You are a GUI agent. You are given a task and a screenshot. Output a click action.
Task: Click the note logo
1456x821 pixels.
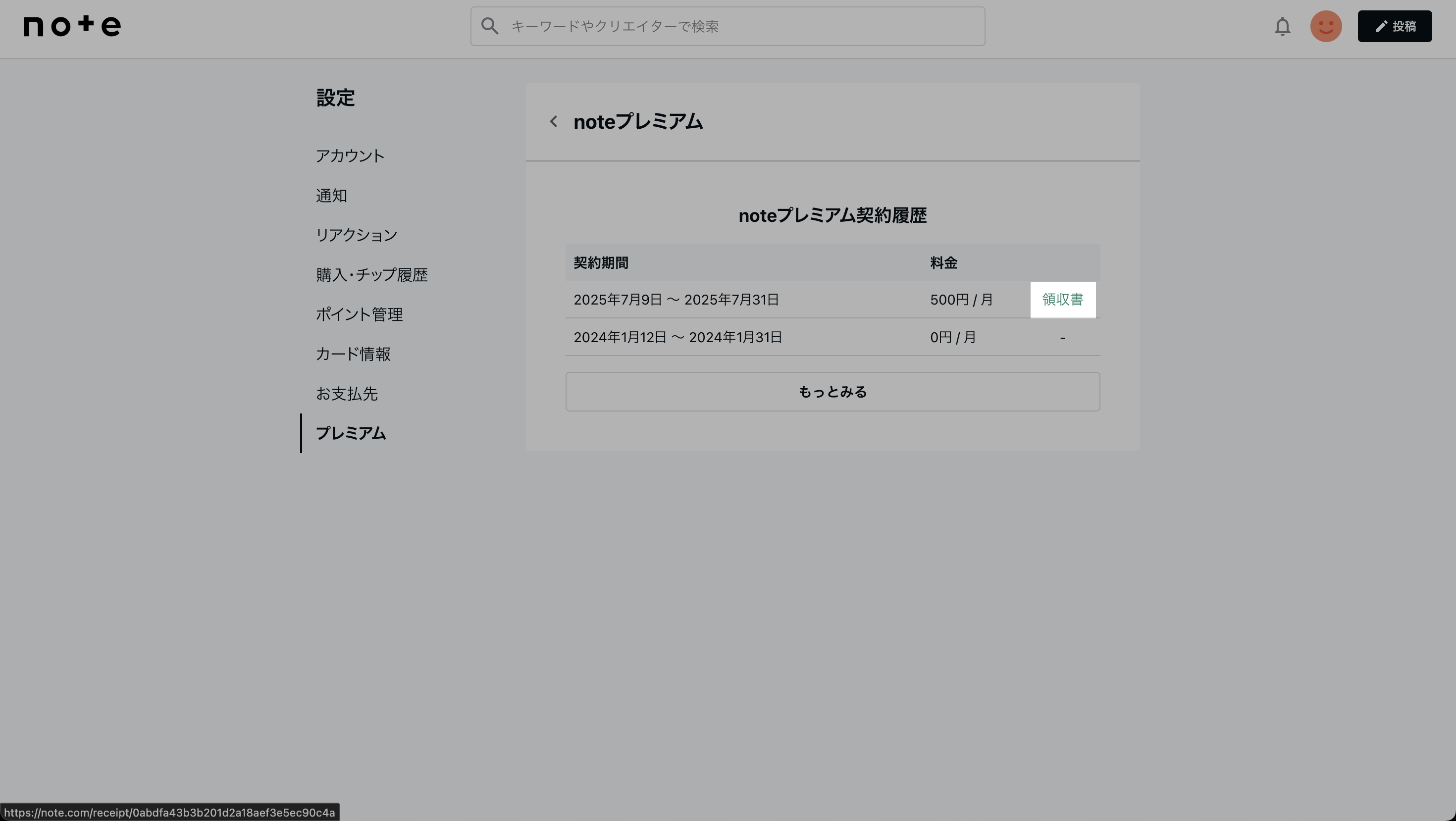pos(72,26)
